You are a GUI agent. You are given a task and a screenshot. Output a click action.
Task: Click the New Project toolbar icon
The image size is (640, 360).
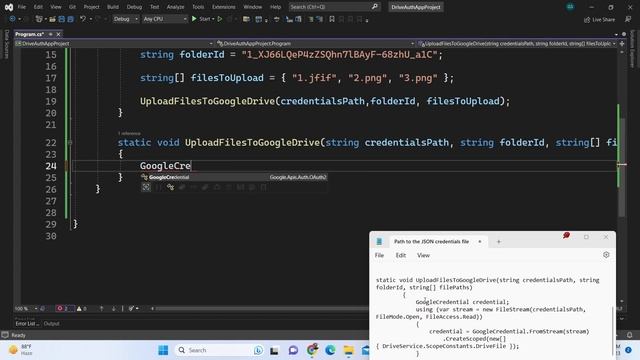39,19
